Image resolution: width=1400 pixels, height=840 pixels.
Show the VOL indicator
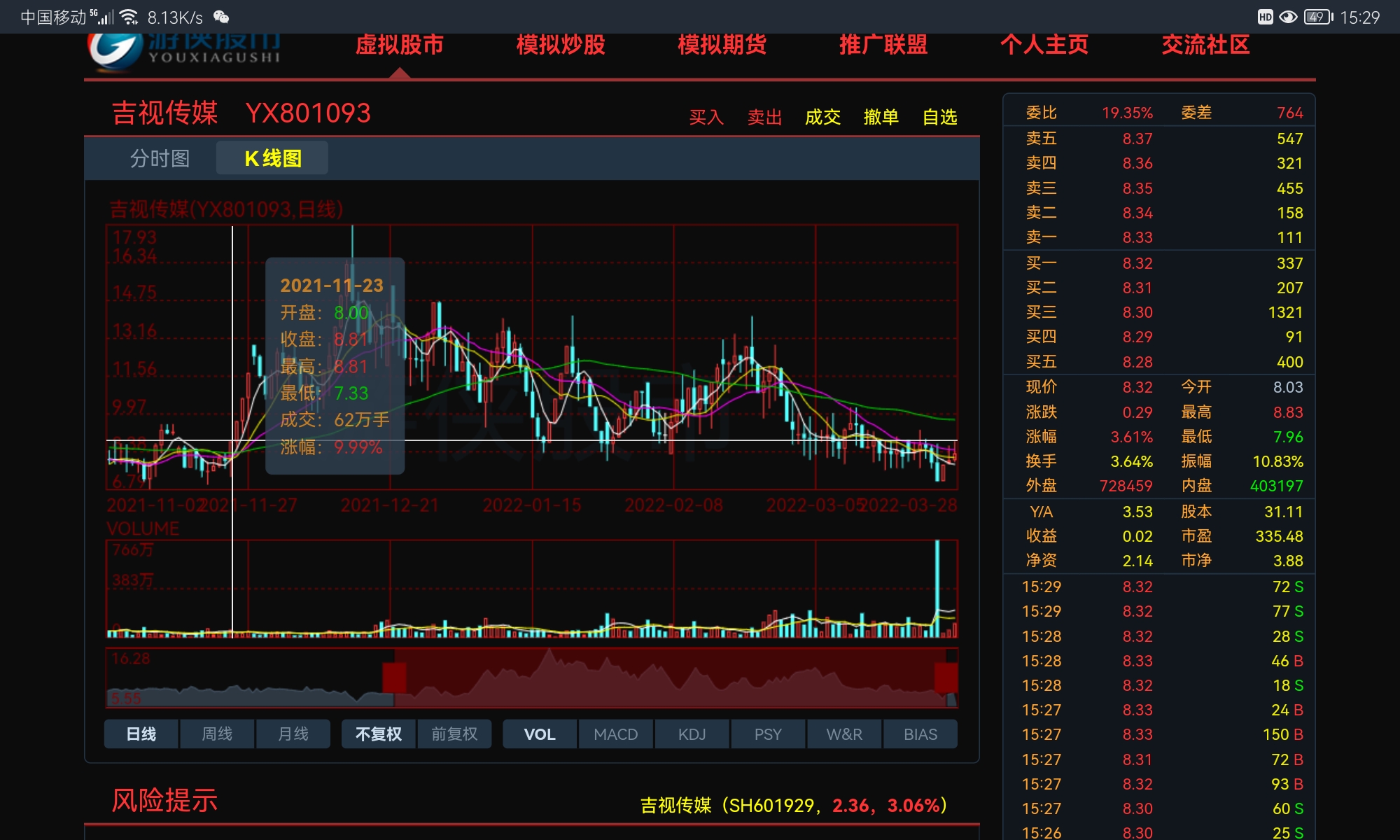tap(540, 734)
